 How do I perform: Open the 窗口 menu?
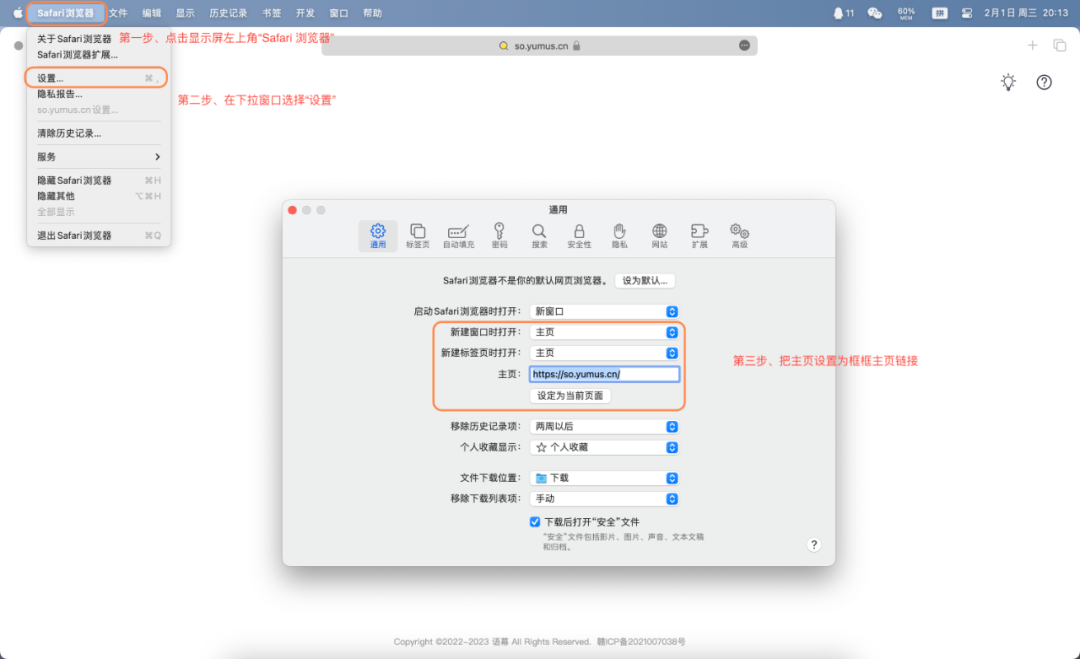click(338, 13)
